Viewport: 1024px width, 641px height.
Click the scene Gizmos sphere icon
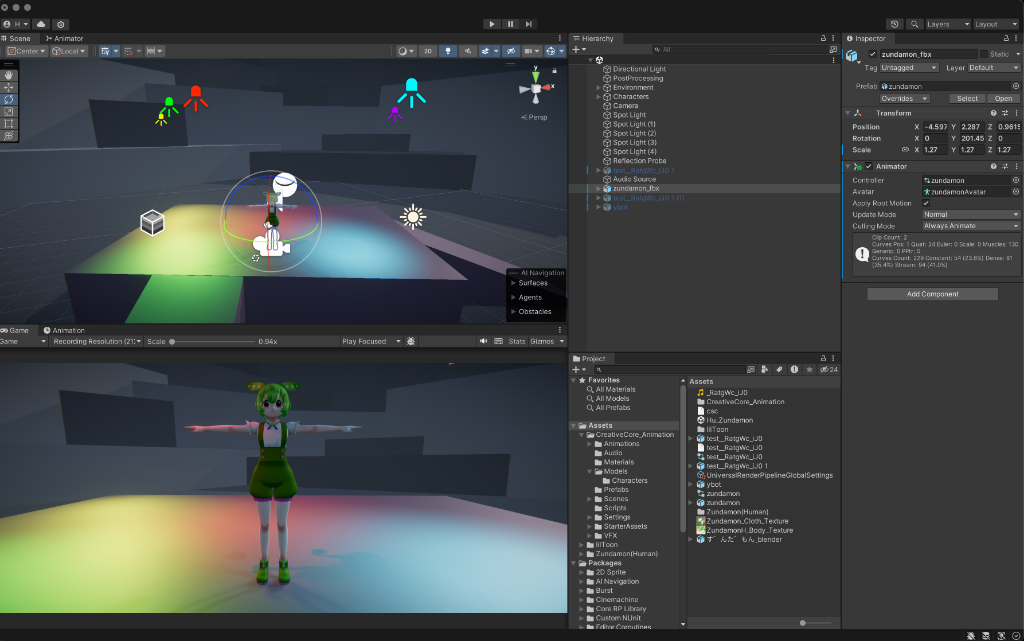tap(551, 51)
